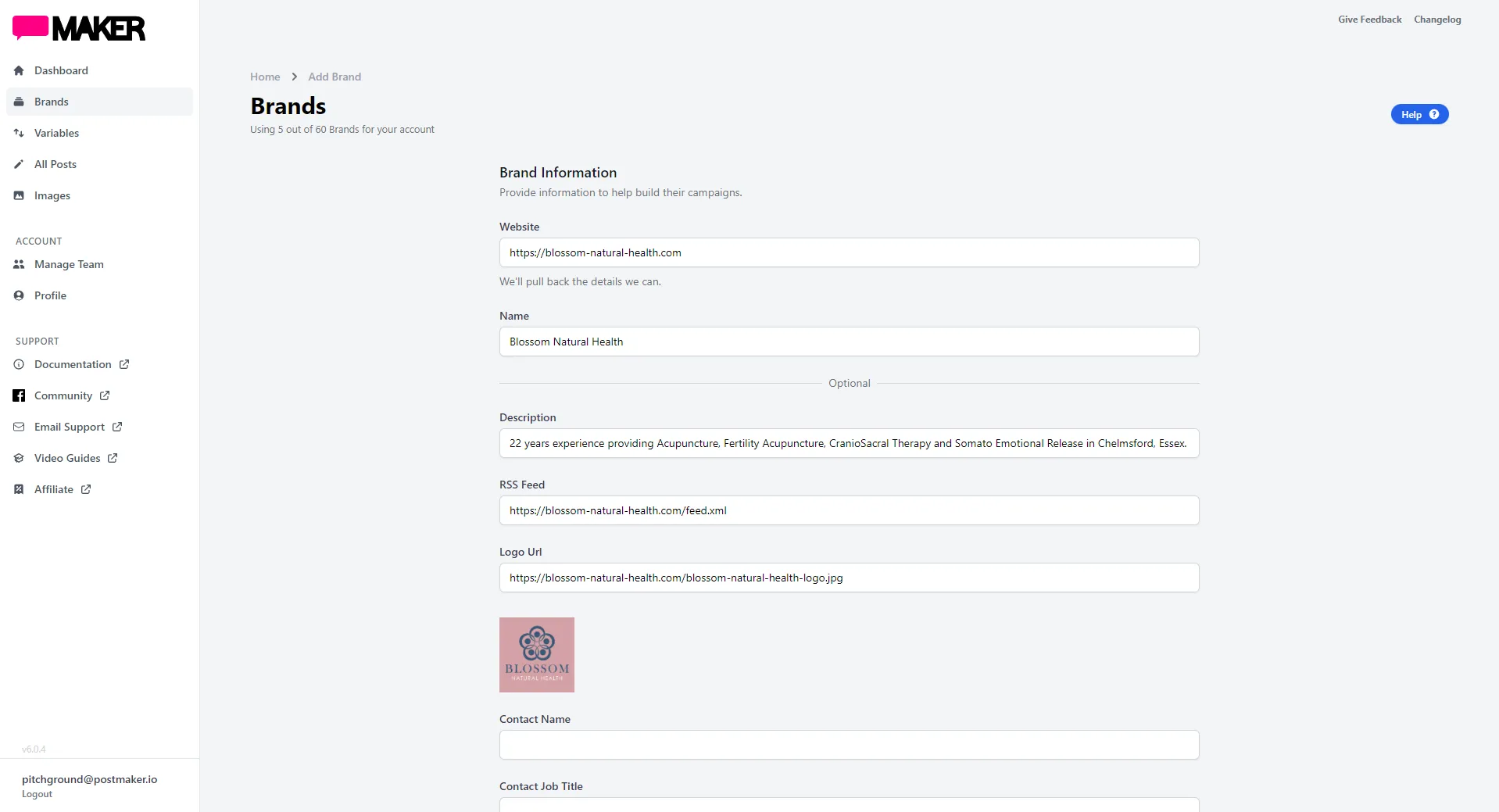The image size is (1499, 812).
Task: Click into the empty Contact Name field
Action: [x=849, y=745]
